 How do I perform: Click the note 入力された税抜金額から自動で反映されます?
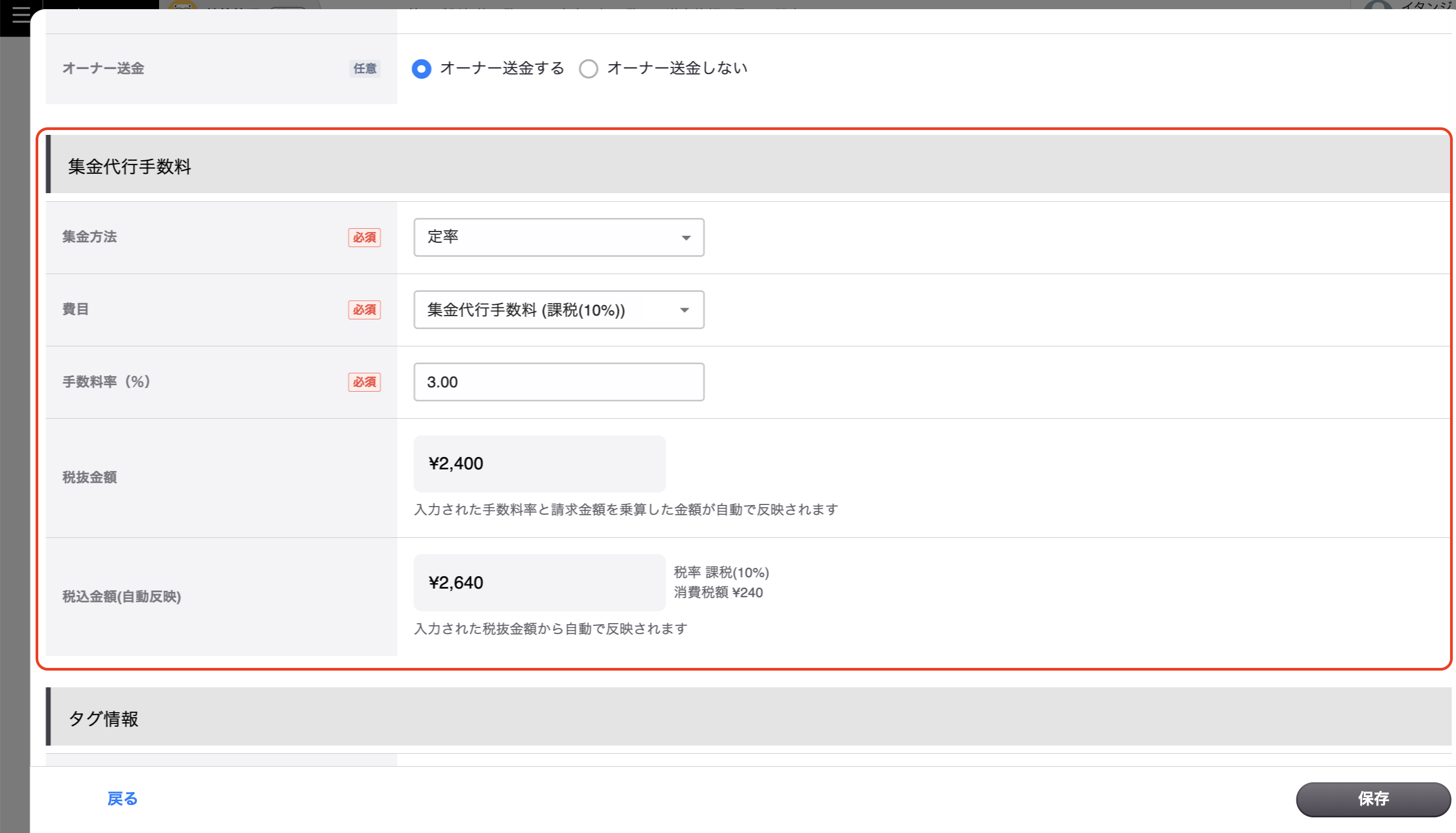pos(550,629)
